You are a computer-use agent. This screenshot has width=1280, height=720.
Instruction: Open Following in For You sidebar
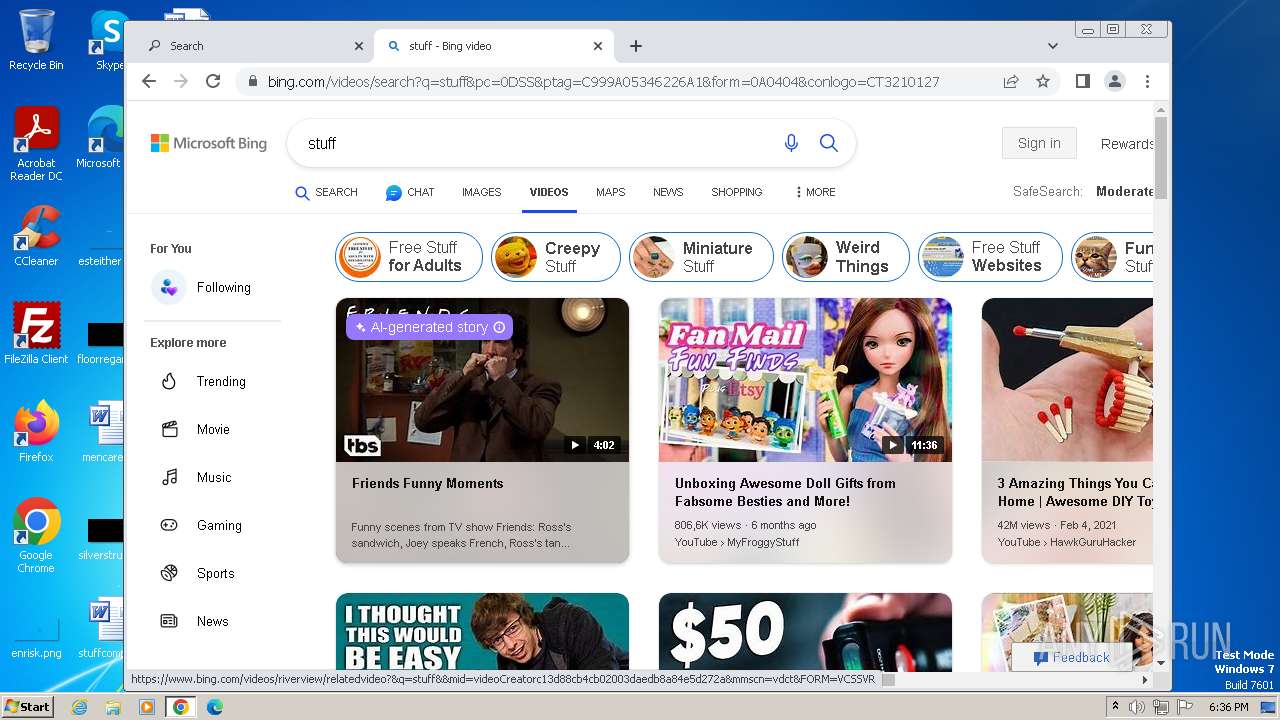pos(201,287)
